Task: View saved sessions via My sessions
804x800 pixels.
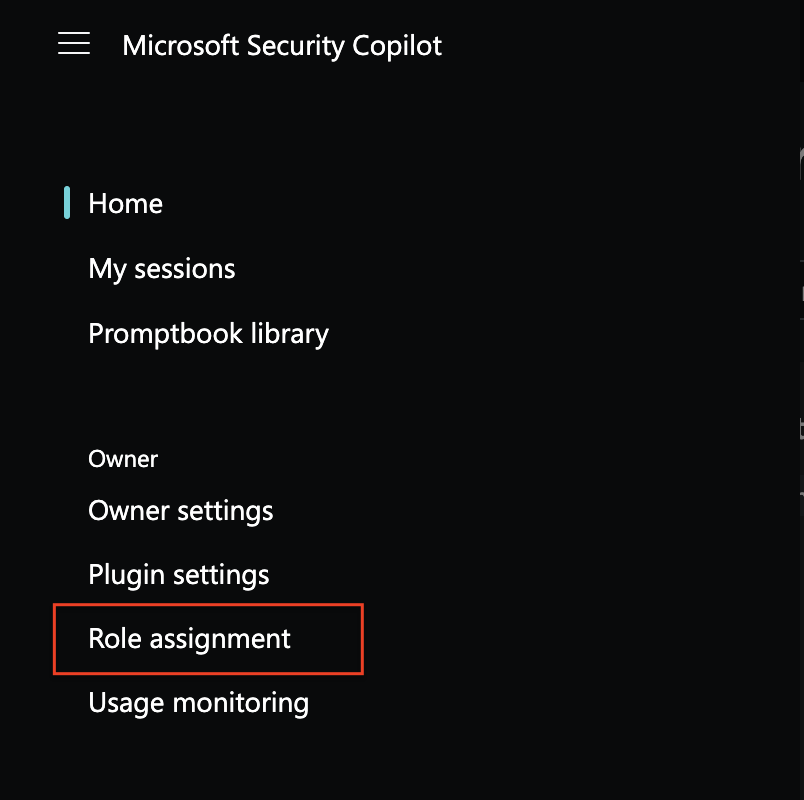Action: 162,269
